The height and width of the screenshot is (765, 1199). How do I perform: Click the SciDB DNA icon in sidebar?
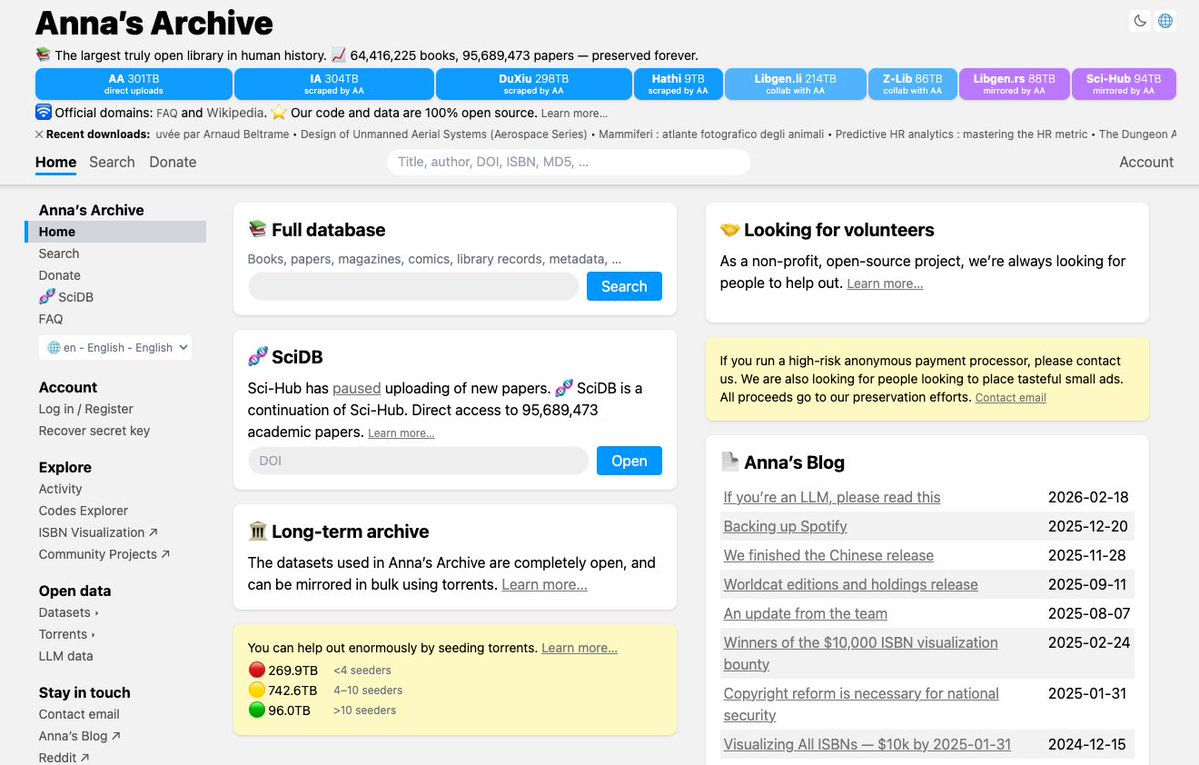[47, 297]
